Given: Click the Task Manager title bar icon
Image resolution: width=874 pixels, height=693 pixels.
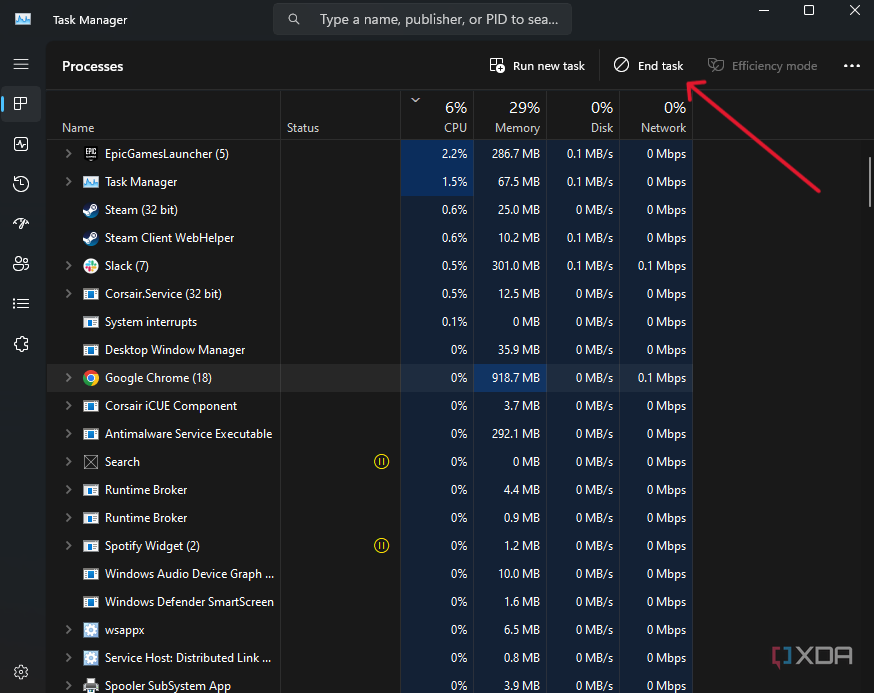Looking at the screenshot, I should click(x=23, y=20).
